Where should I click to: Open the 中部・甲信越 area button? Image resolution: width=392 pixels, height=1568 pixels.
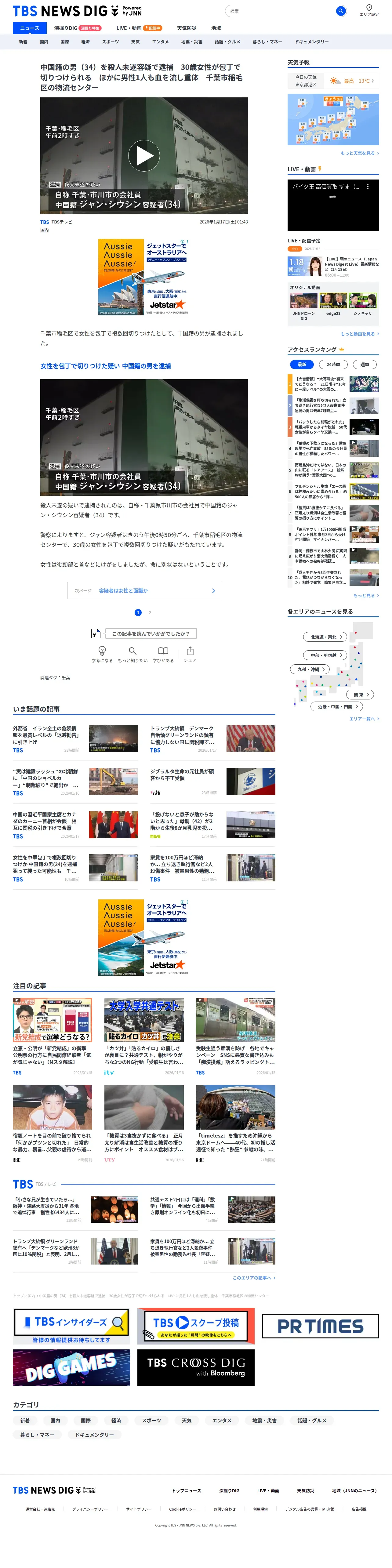[x=326, y=655]
